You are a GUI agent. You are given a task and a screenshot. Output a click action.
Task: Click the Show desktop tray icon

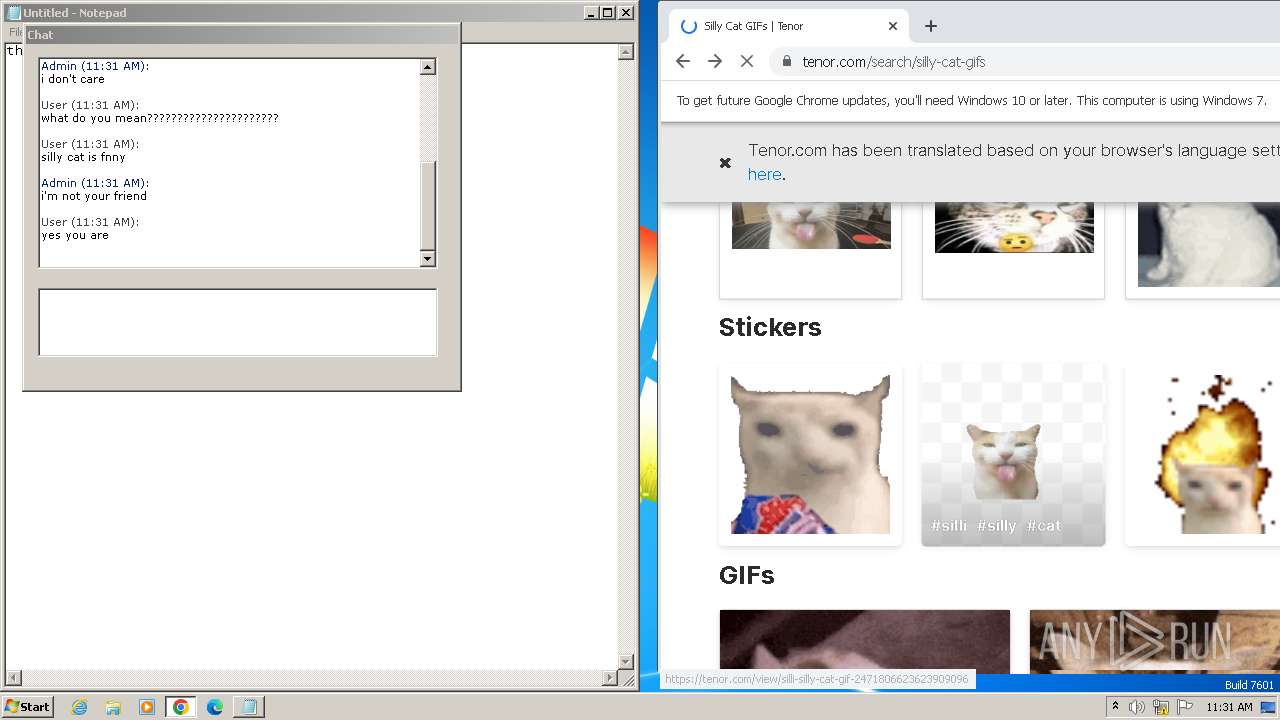tap(1268, 707)
